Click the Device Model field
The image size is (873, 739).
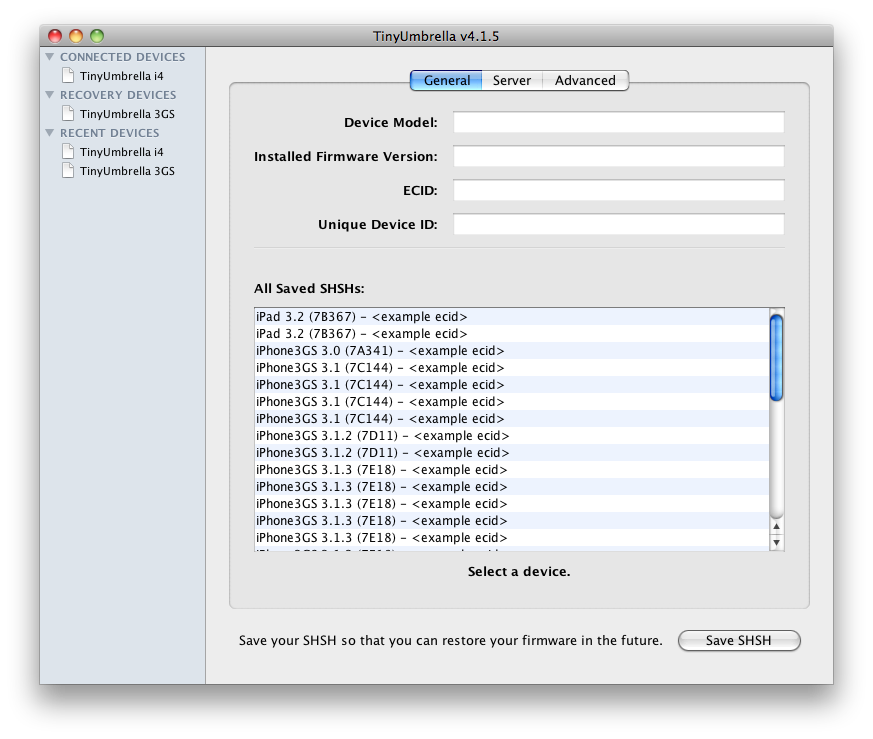coord(618,123)
